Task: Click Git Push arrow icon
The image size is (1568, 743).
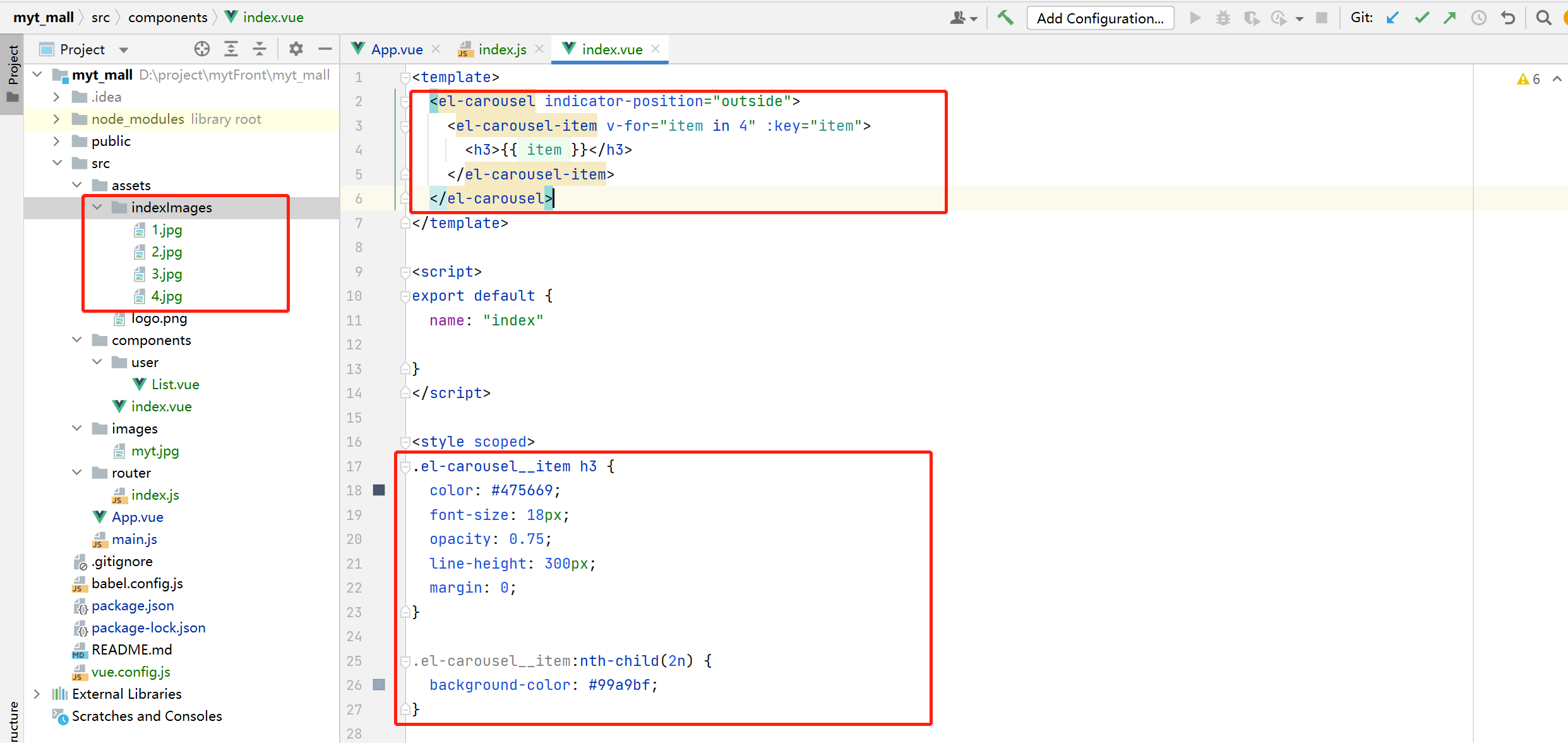Action: coord(1450,18)
